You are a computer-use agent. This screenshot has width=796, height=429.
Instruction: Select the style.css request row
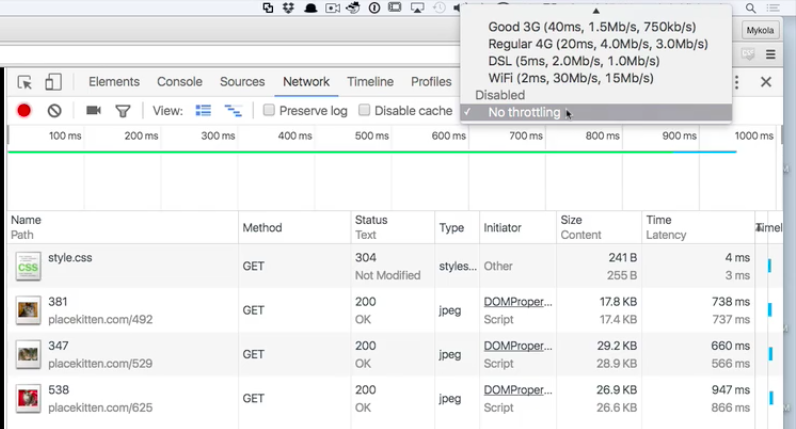tap(120, 266)
